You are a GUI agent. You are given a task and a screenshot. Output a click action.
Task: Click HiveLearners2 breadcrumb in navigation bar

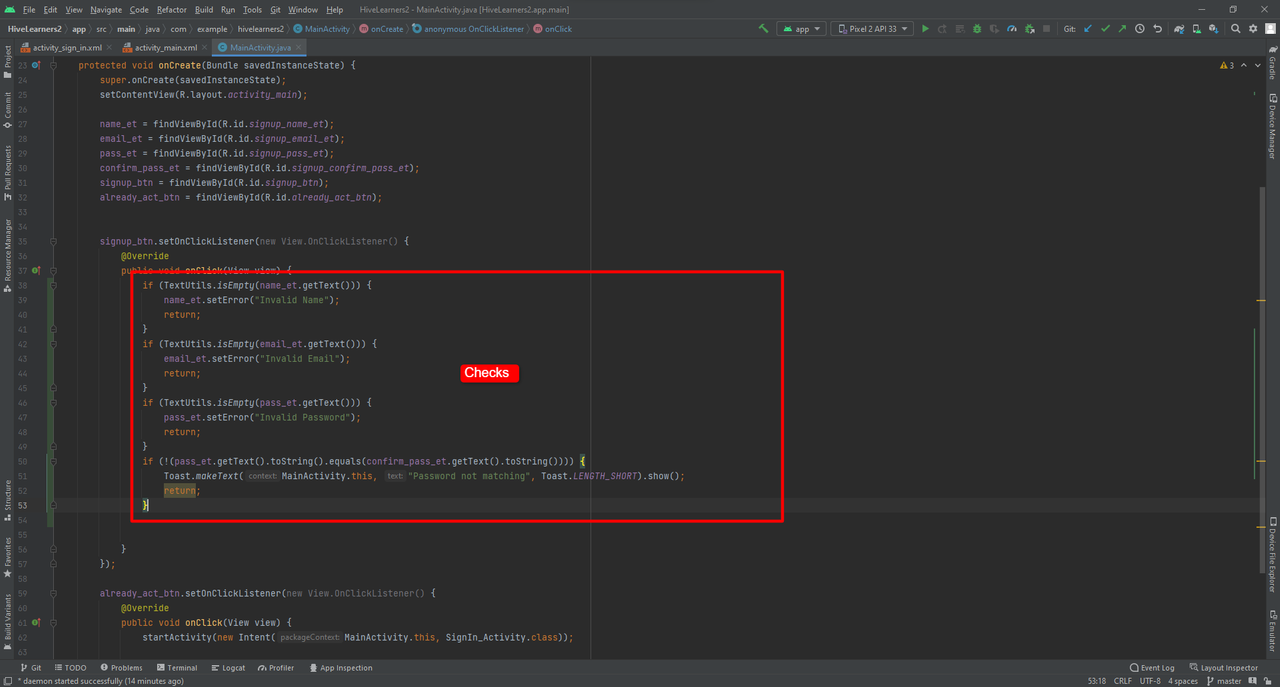(35, 29)
